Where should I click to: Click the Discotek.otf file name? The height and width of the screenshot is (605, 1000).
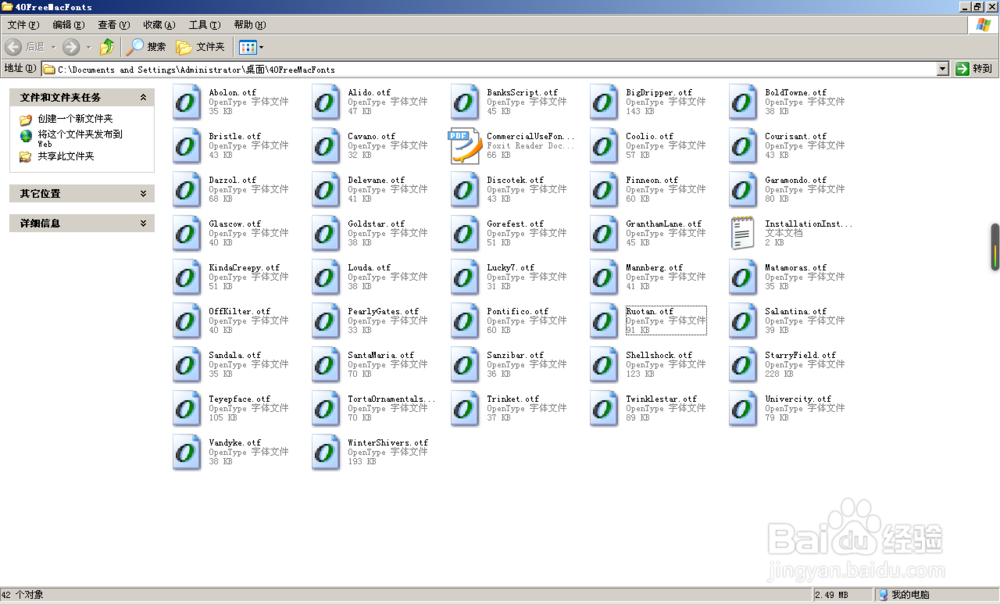pos(515,180)
